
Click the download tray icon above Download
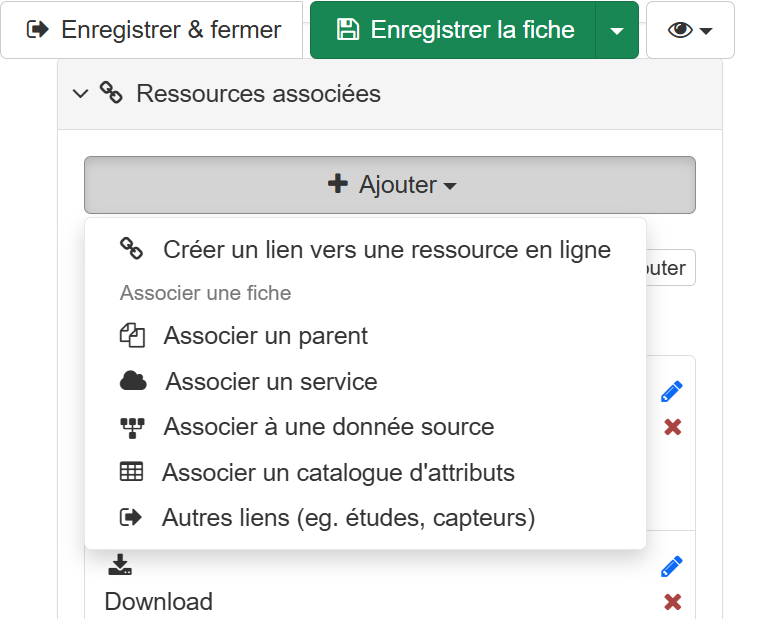119,566
